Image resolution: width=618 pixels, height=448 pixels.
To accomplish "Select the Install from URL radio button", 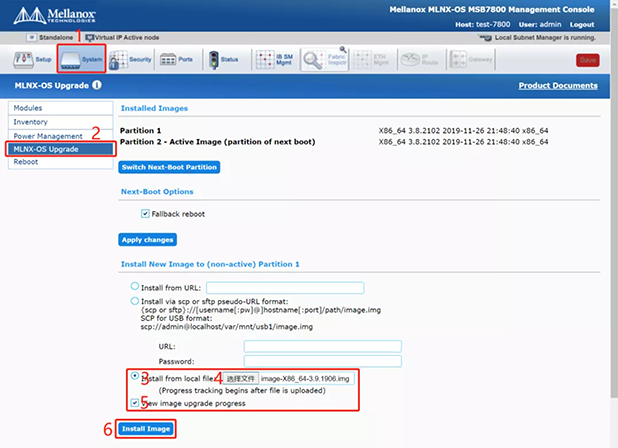I will point(135,286).
